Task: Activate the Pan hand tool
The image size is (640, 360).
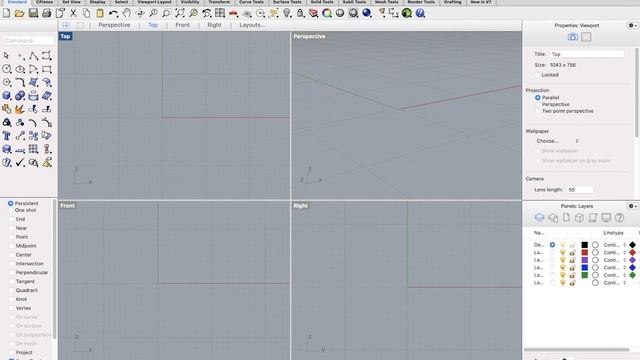Action: tap(127, 13)
